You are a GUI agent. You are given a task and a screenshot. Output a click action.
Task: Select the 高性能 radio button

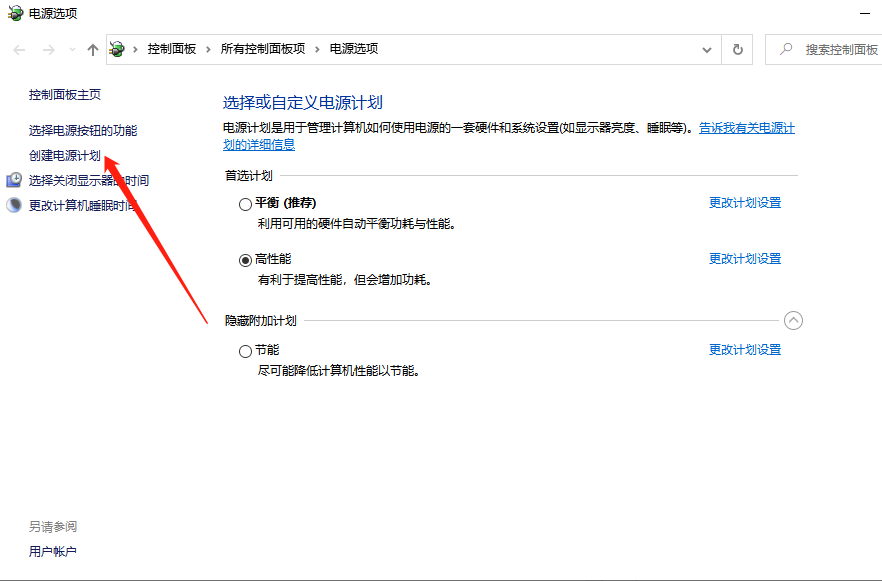[245, 258]
